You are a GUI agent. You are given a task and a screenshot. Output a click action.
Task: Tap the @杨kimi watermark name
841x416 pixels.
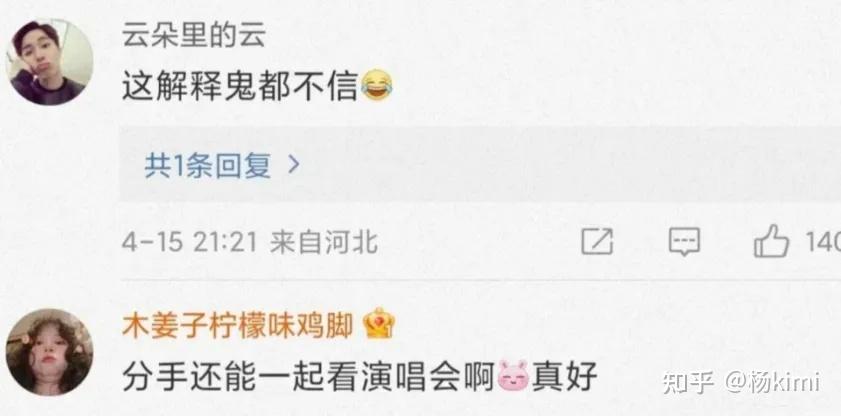click(x=773, y=382)
